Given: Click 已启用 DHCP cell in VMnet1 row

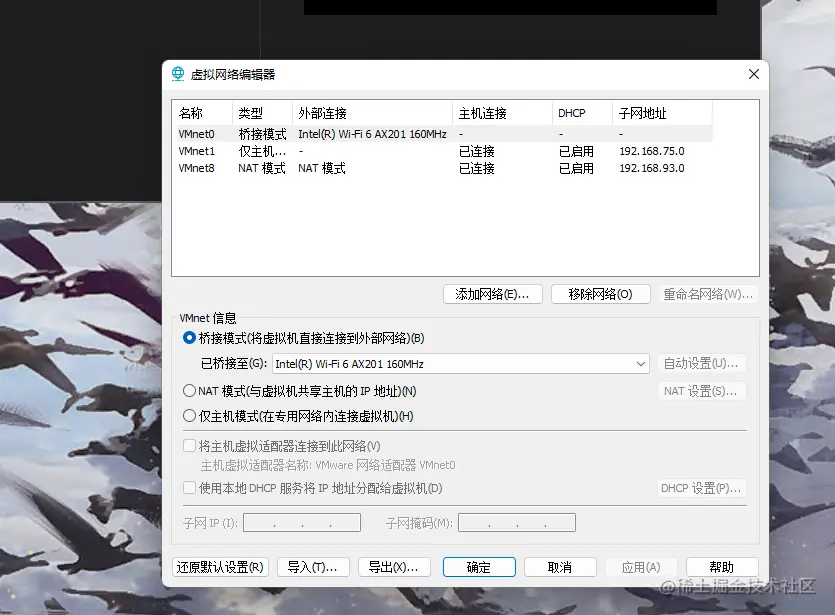Looking at the screenshot, I should 576,151.
